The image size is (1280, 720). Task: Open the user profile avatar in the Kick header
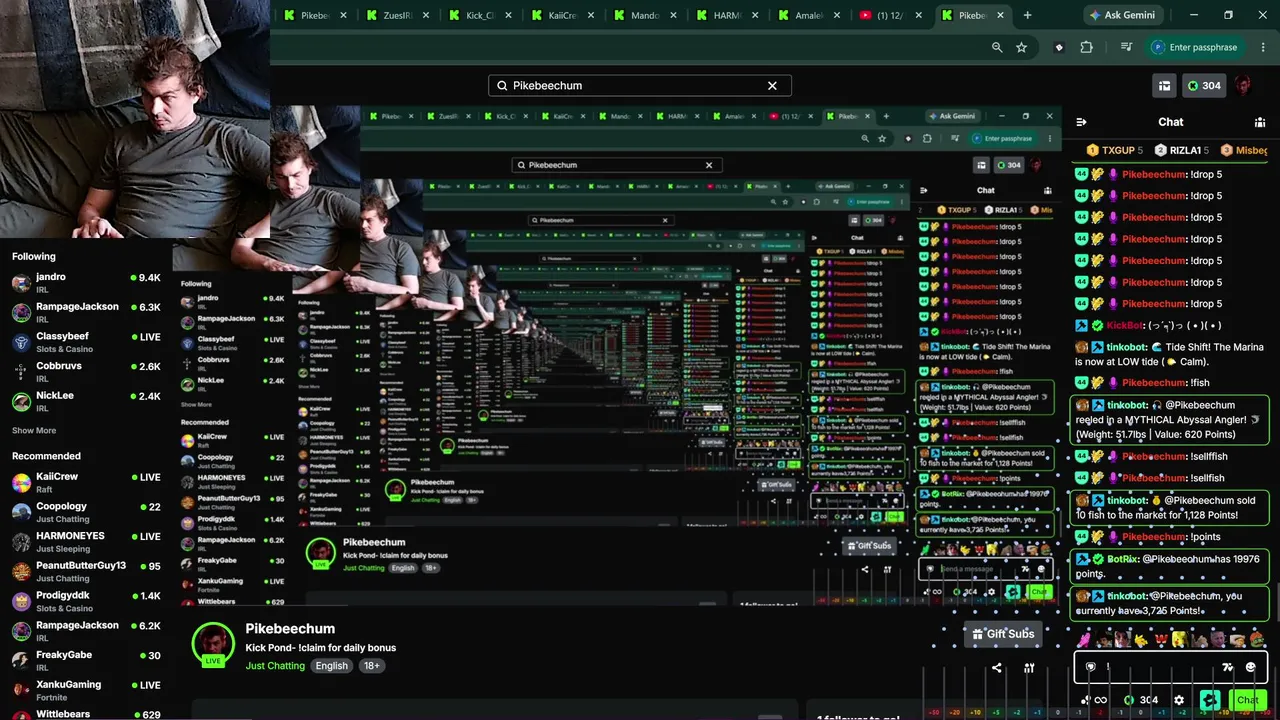(x=1243, y=85)
